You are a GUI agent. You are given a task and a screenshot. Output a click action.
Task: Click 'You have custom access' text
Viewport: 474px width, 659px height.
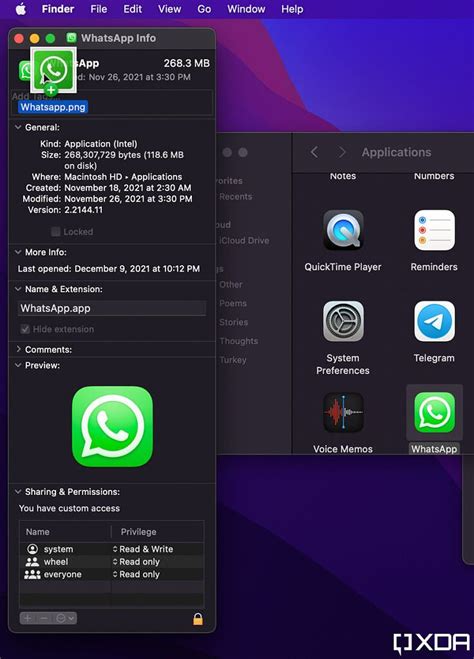click(69, 508)
